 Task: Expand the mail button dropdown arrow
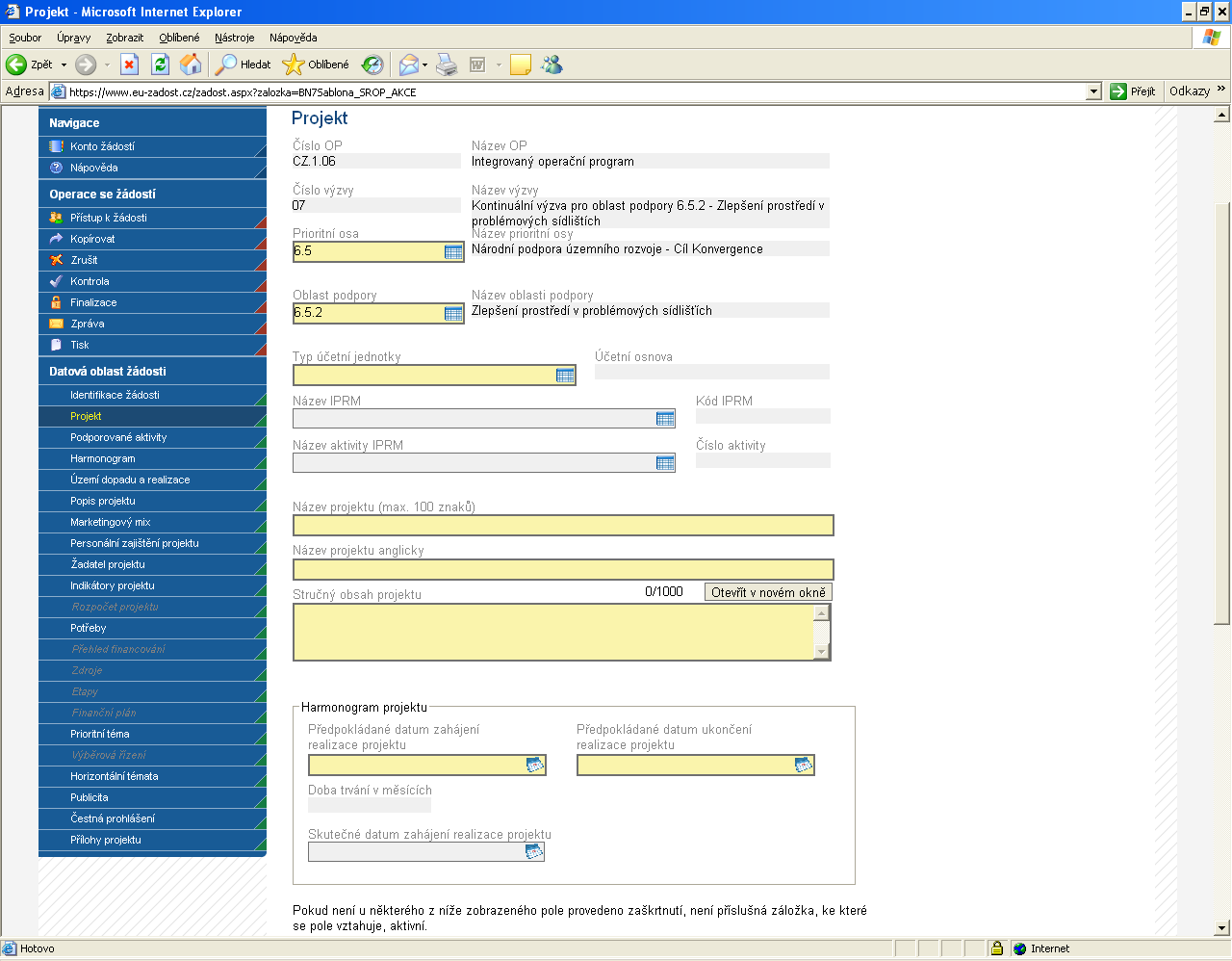point(424,65)
